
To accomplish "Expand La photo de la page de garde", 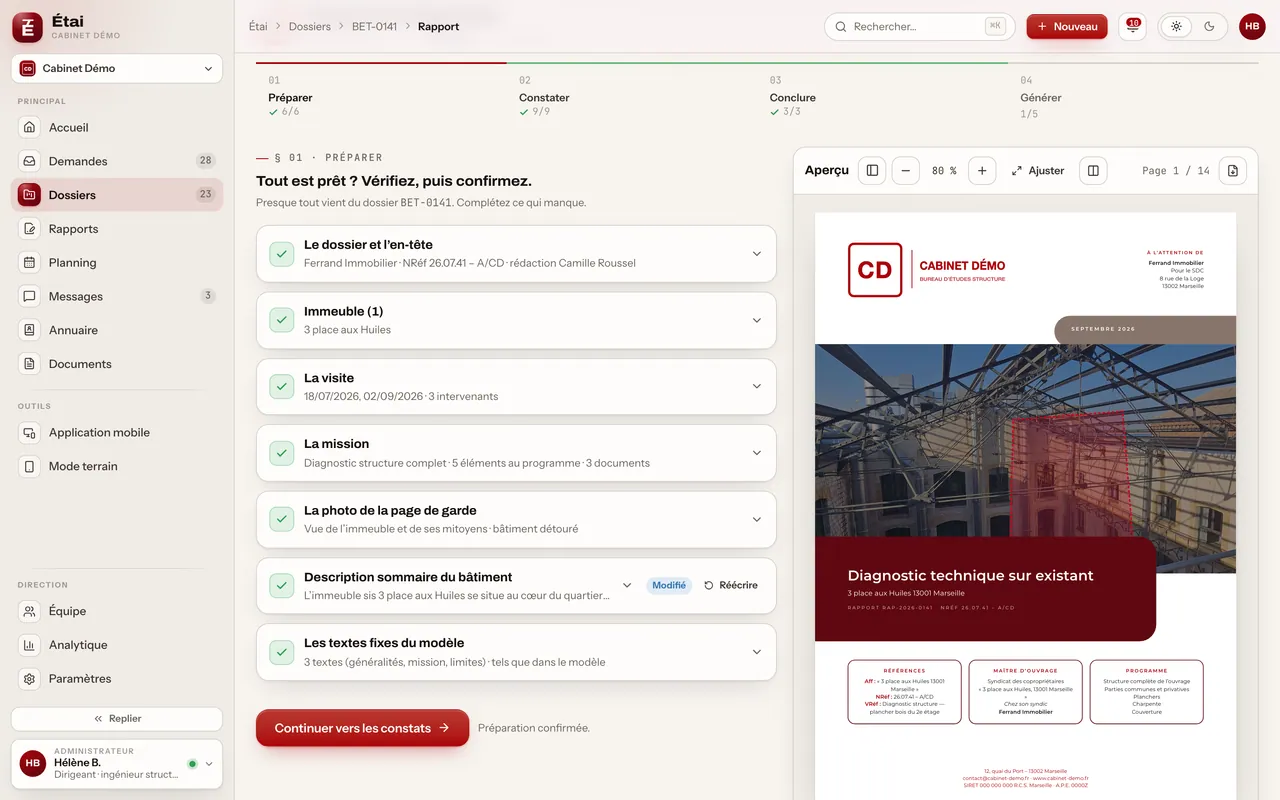I will (516, 520).
